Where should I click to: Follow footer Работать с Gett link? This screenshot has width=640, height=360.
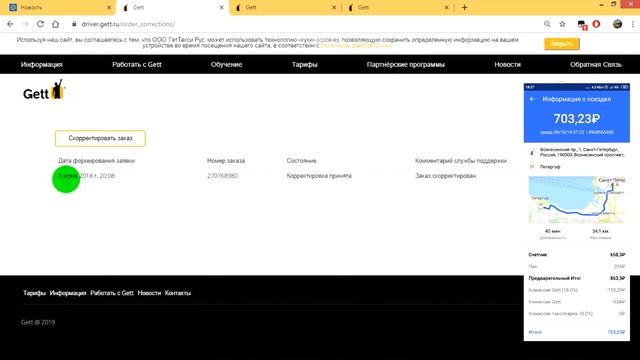tap(112, 293)
